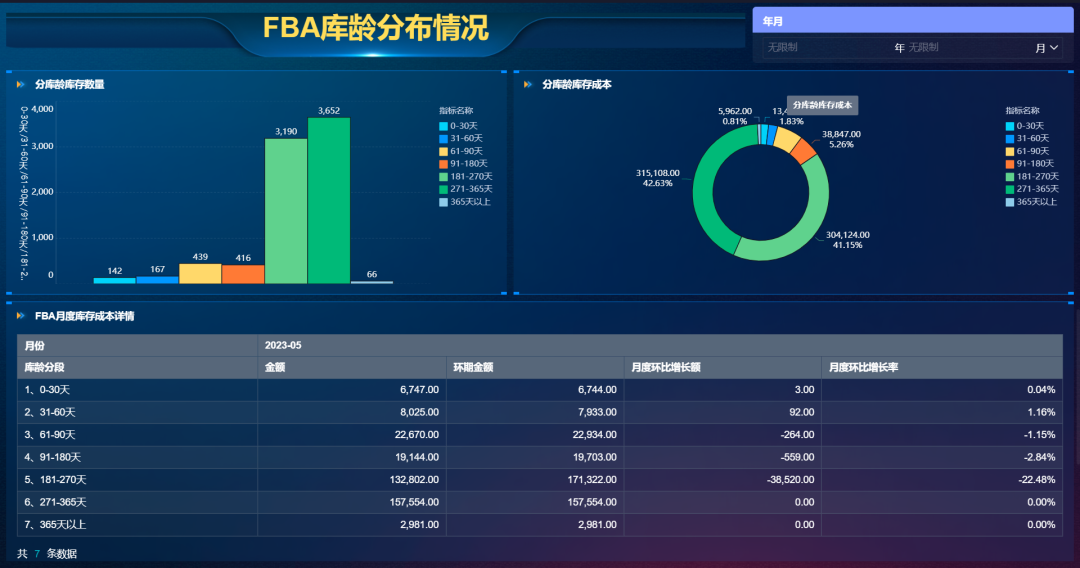
Task: Click the 月 month 无限制 input field
Action: [x=968, y=48]
